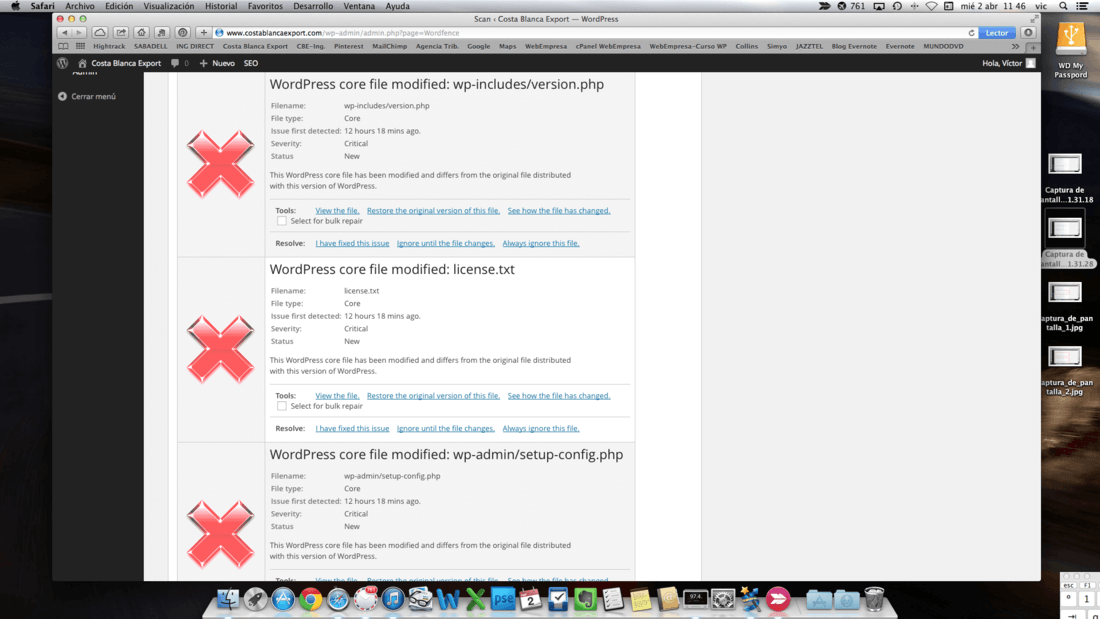Select captura_de_pantalla_1.jpg on the desktop
Image resolution: width=1100 pixels, height=619 pixels.
pos(1066,305)
